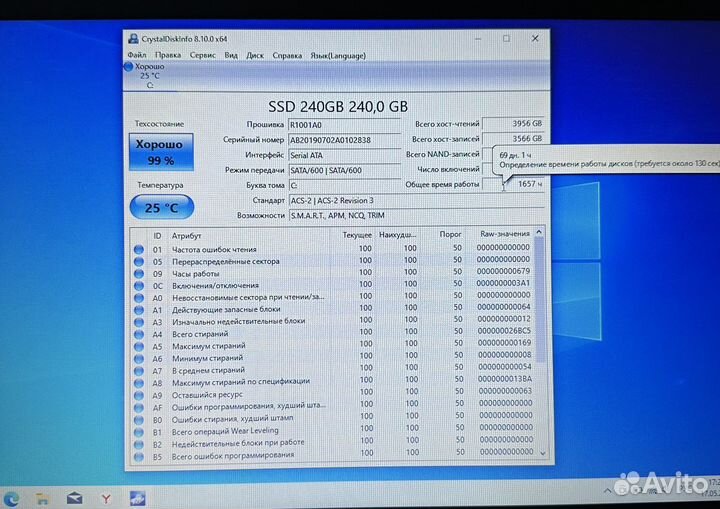The image size is (720, 509).
Task: Click the 25 °C temperature button
Action: point(162,207)
